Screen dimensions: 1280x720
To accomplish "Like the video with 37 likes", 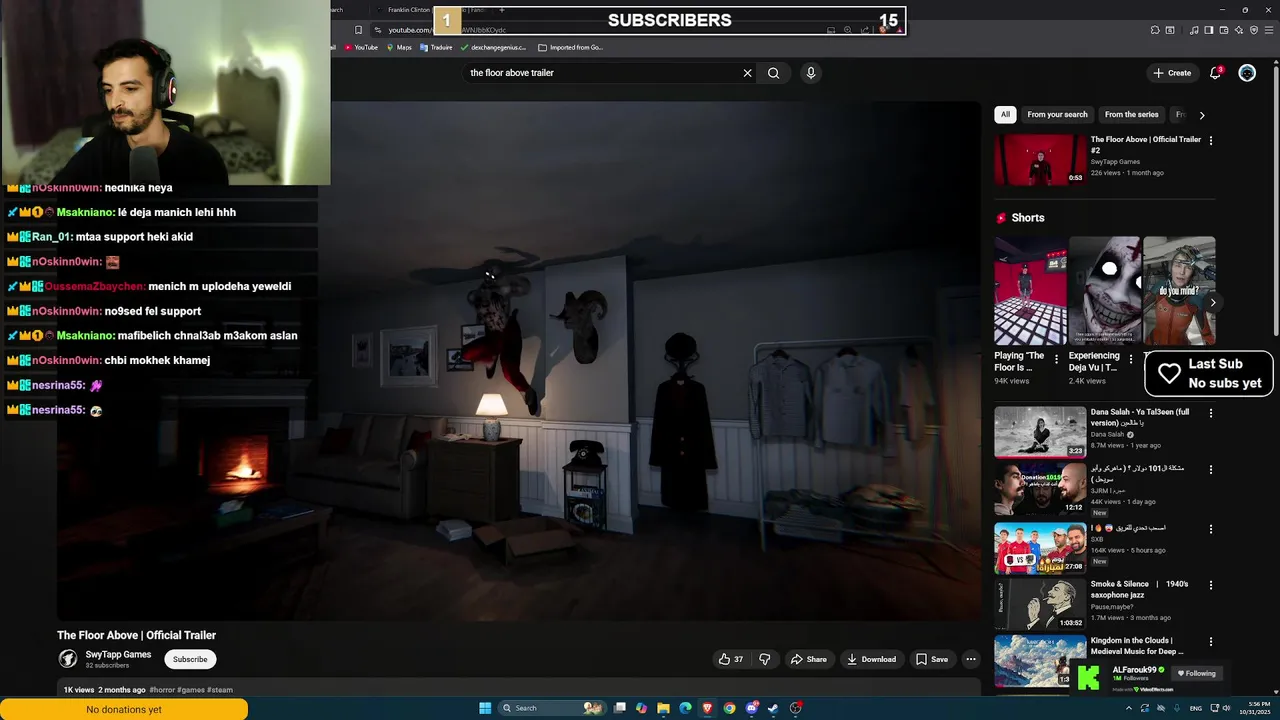I will [x=730, y=659].
